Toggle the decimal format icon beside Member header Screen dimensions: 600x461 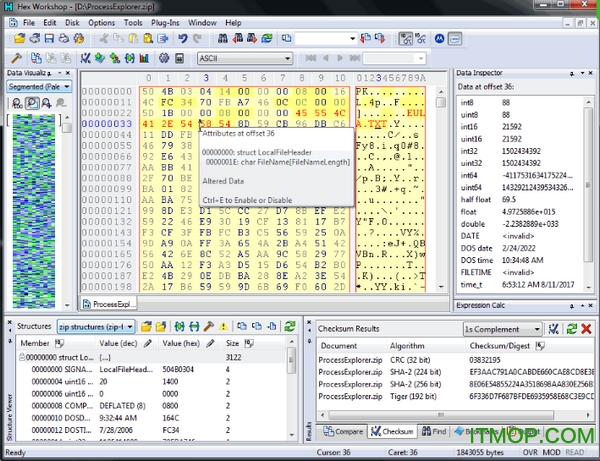point(59,343)
